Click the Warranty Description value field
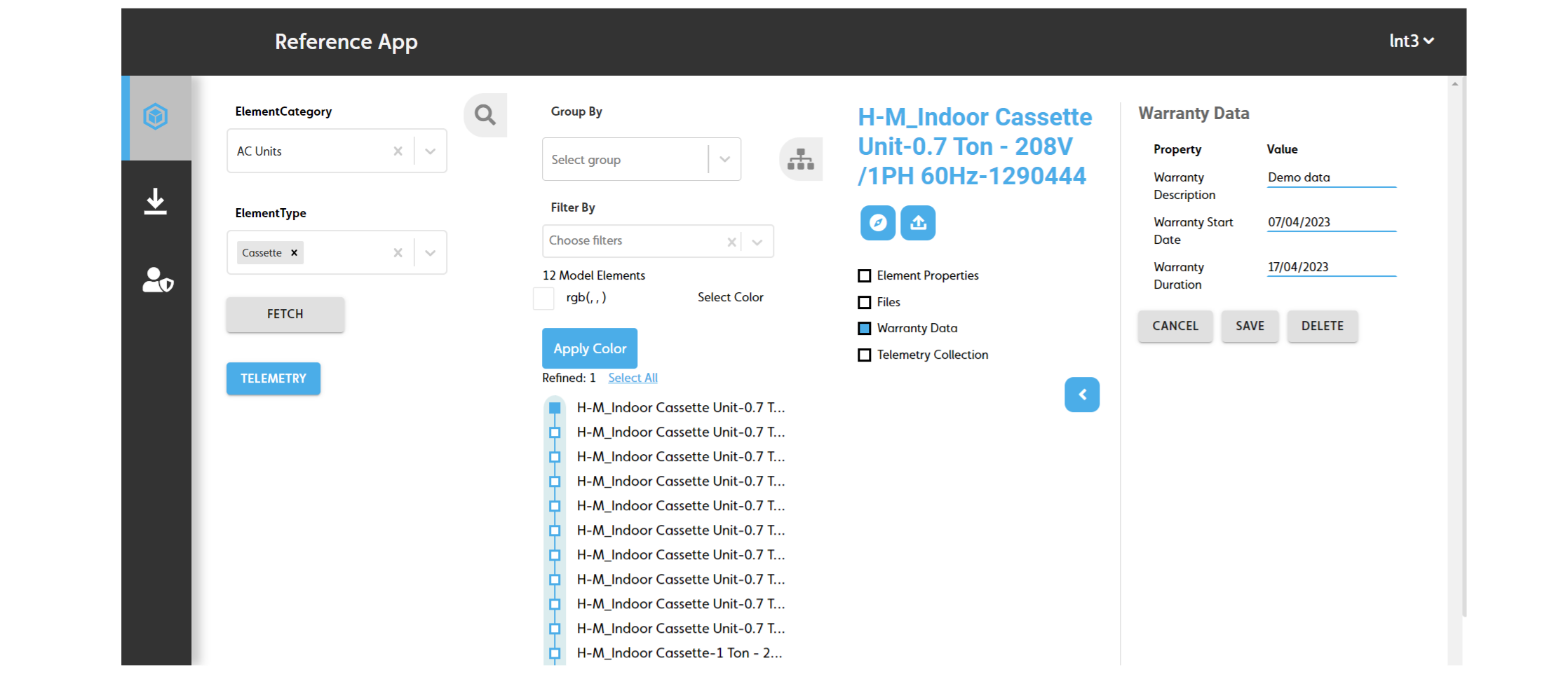 point(1331,178)
